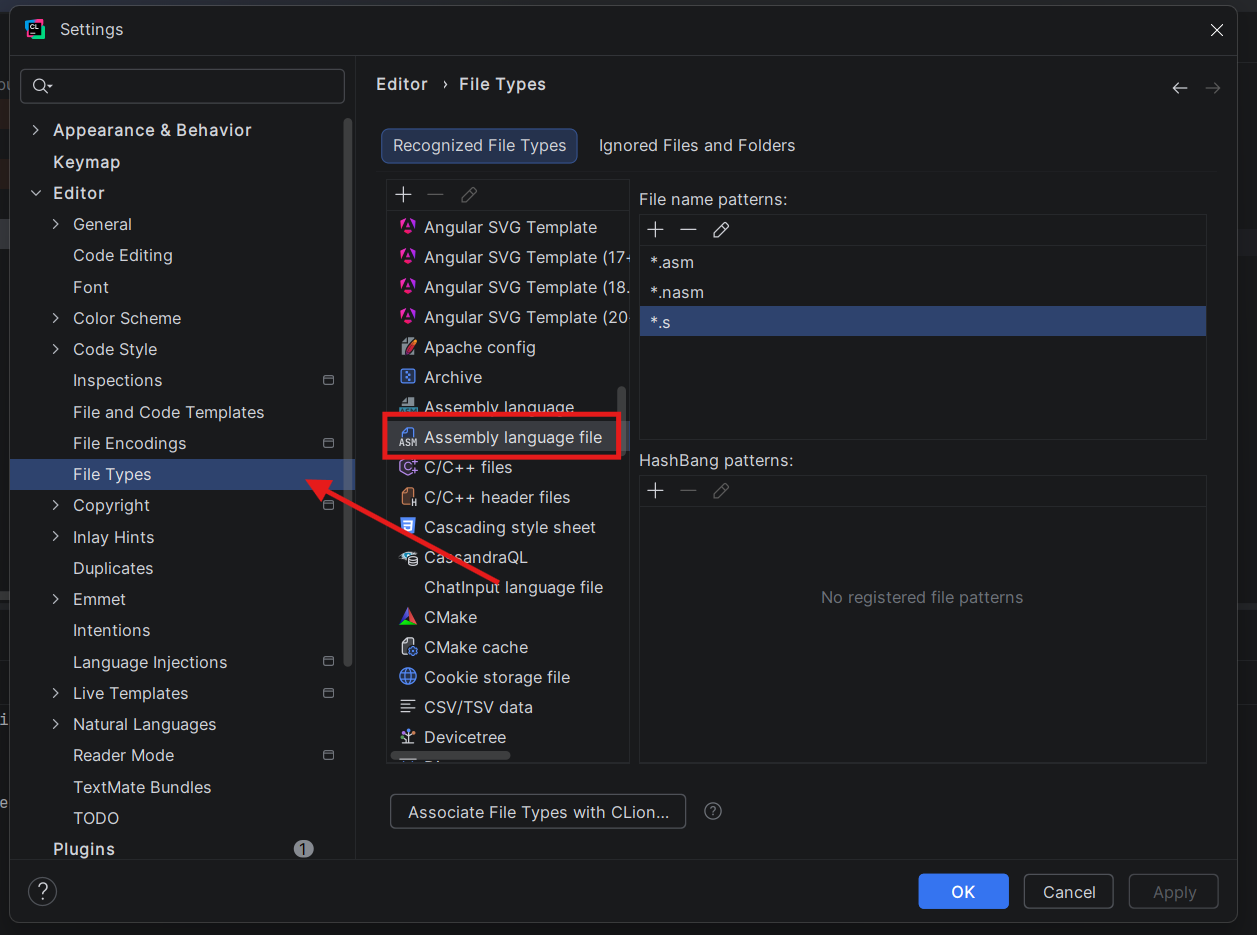Open the Font settings page
This screenshot has height=935, width=1257.
[91, 287]
